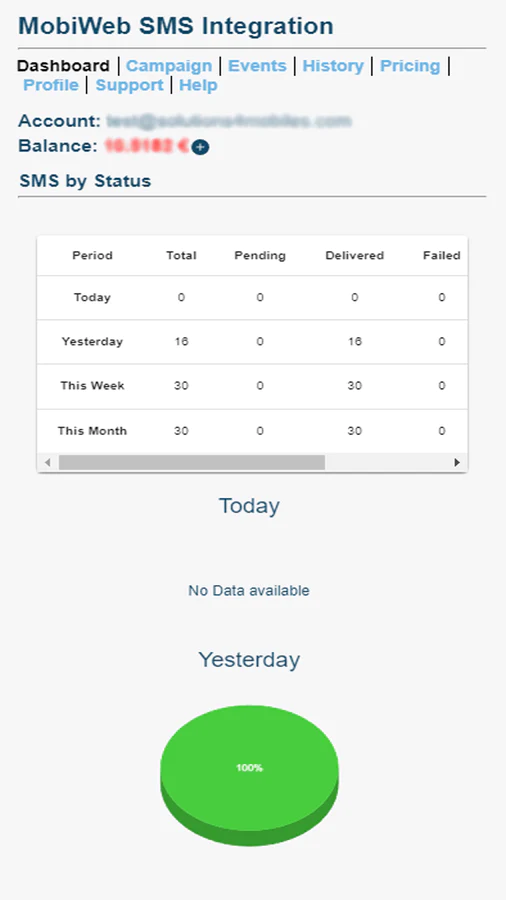Open the Campaign menu item
Viewport: 506px width, 900px height.
pos(169,66)
